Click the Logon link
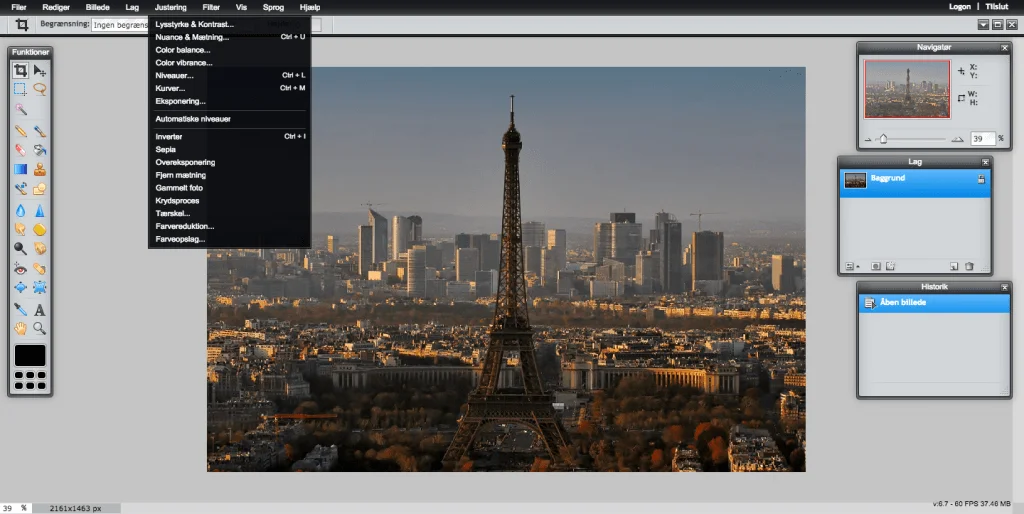 (960, 7)
